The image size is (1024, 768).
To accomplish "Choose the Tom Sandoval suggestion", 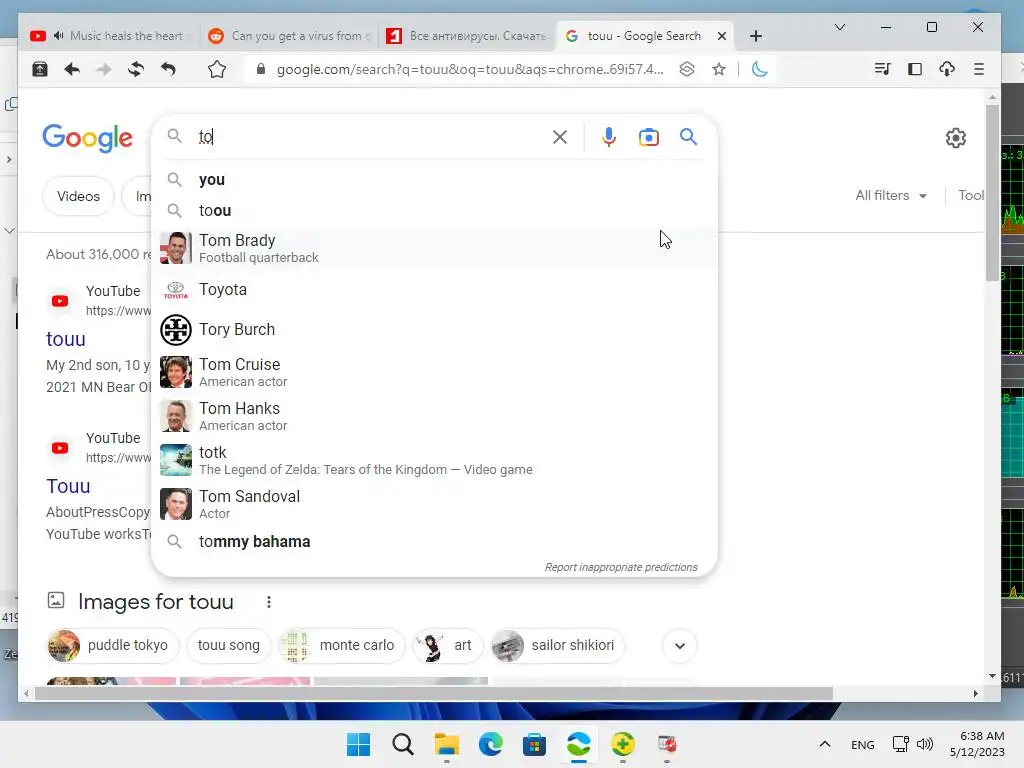I will [x=434, y=504].
